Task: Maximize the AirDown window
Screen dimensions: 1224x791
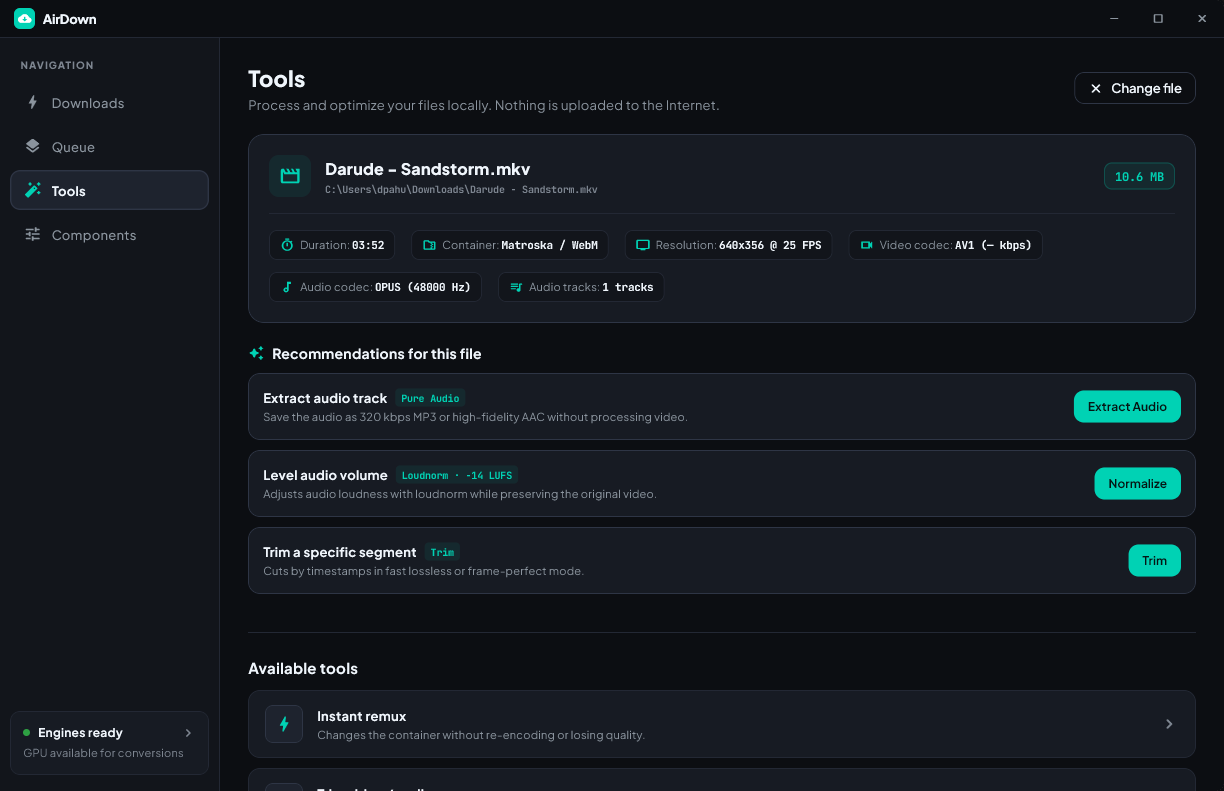Action: (x=1158, y=18)
